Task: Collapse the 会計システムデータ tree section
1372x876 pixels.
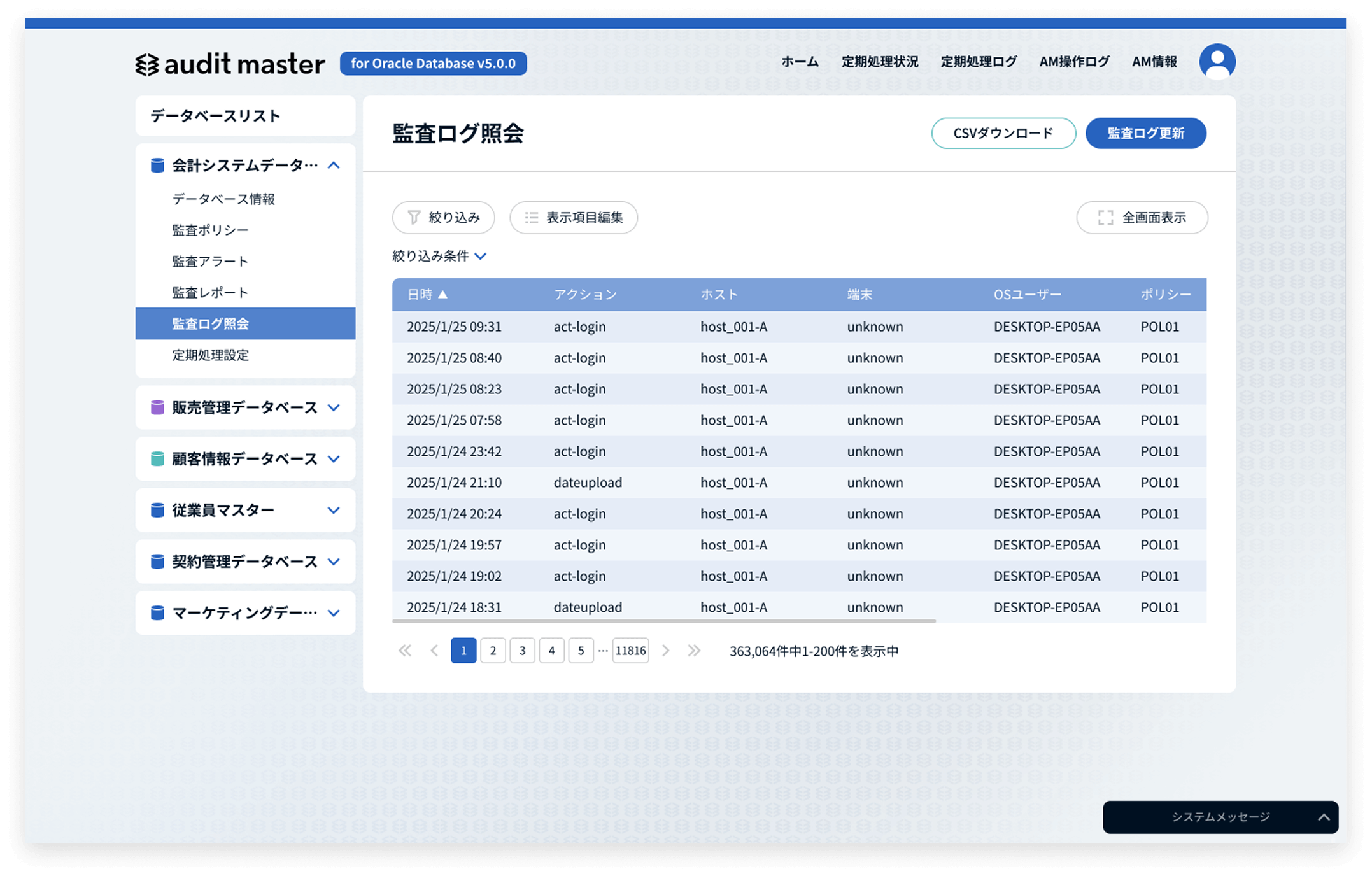Action: pos(334,166)
